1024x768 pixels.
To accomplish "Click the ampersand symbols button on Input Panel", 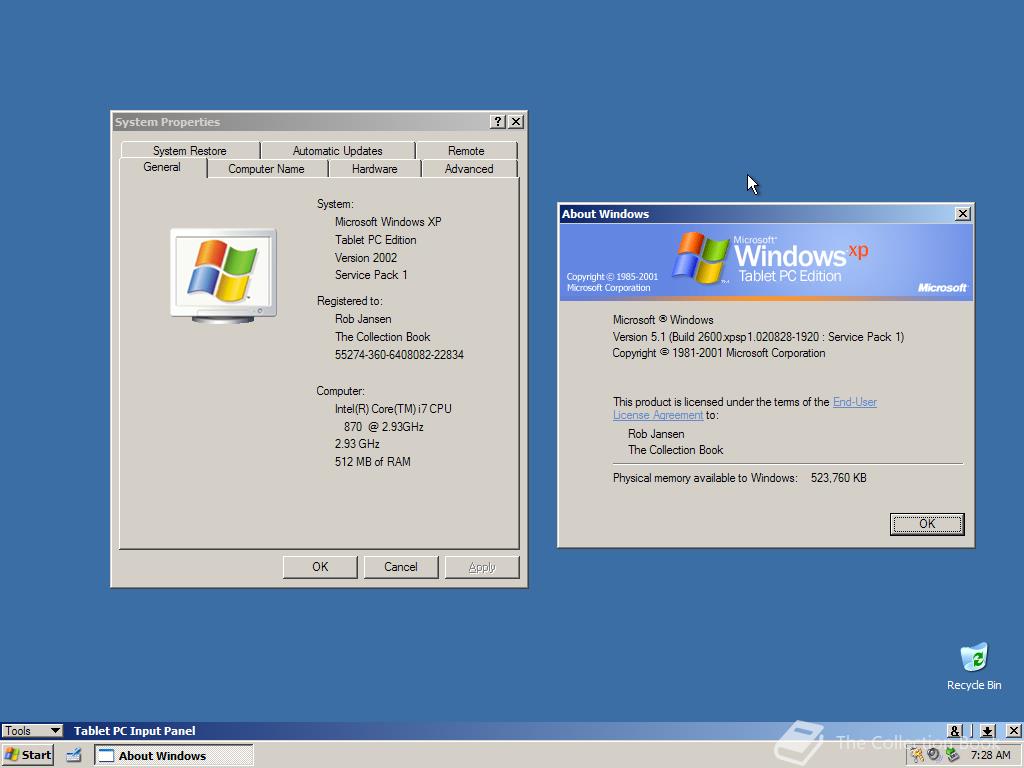I will click(x=955, y=731).
